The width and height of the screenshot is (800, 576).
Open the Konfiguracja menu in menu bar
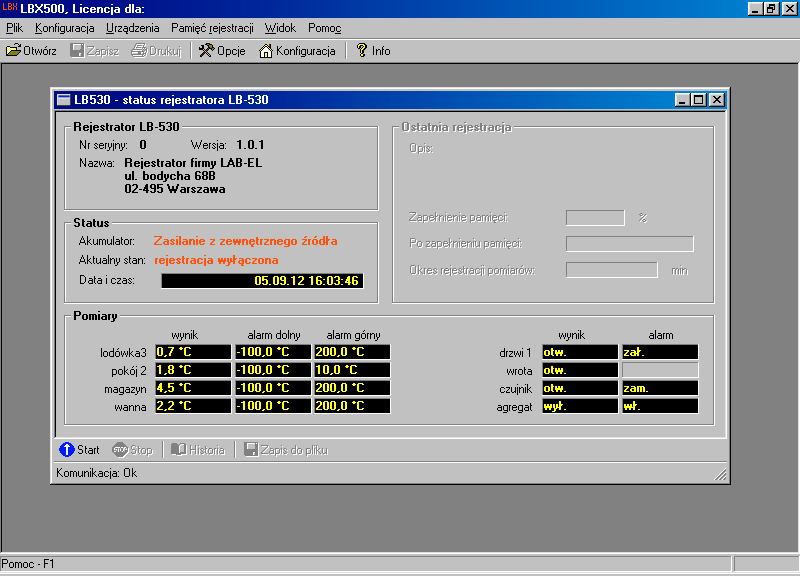click(x=64, y=28)
